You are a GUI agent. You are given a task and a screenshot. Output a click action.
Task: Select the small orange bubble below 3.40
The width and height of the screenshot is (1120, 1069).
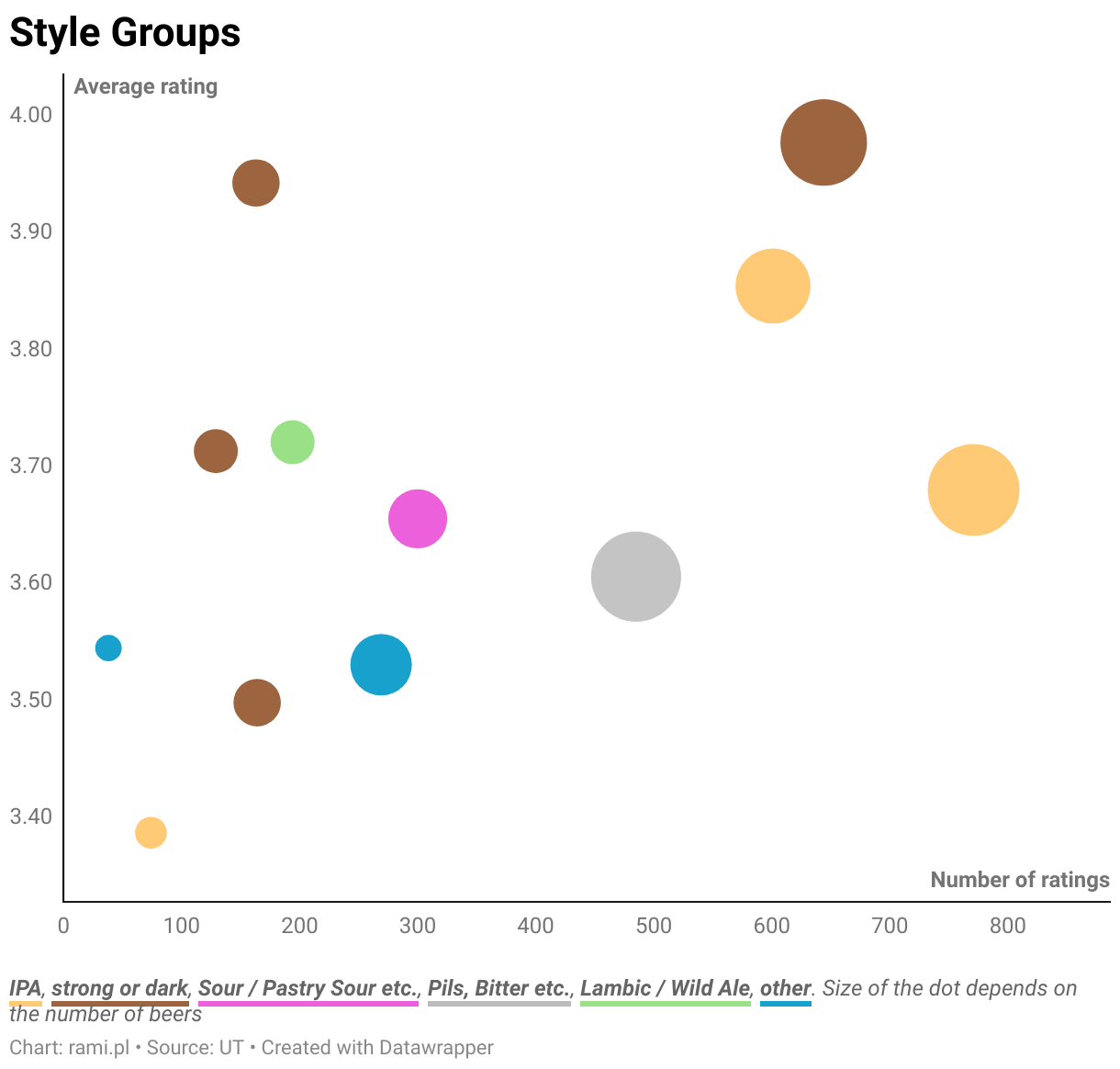click(x=151, y=833)
